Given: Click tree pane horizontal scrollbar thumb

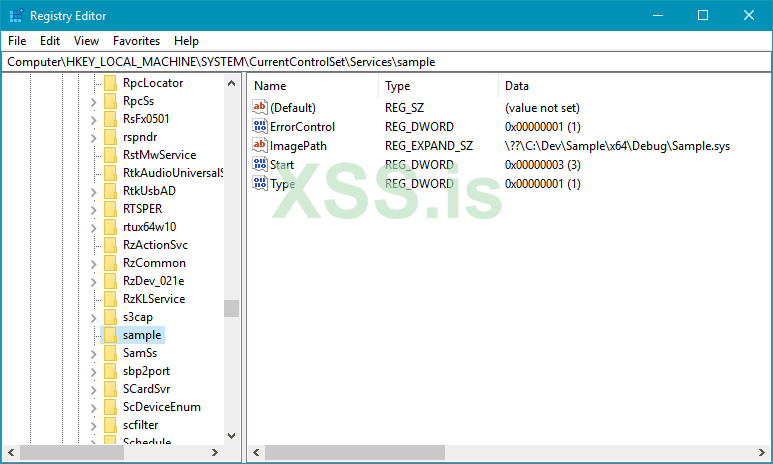Looking at the screenshot, I should 72,452.
